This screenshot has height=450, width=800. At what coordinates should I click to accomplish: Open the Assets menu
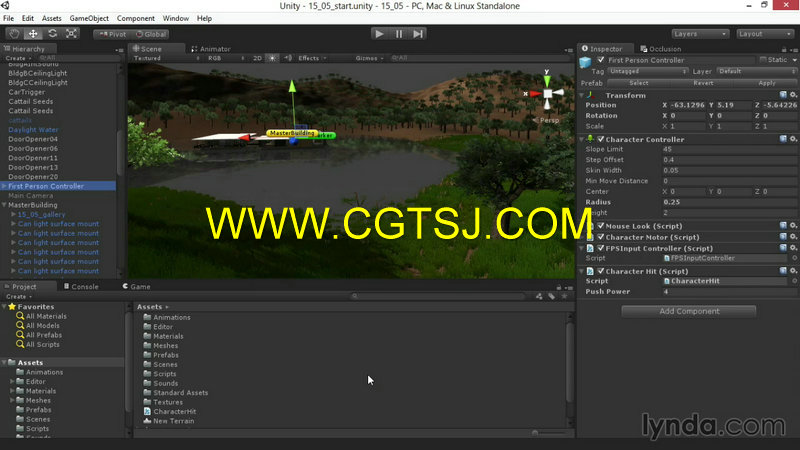[x=51, y=18]
